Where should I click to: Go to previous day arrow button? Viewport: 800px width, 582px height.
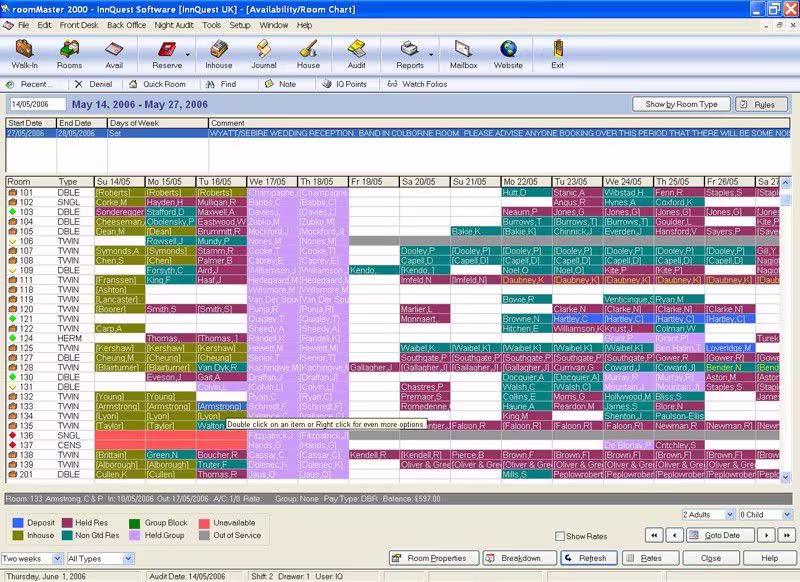click(675, 535)
